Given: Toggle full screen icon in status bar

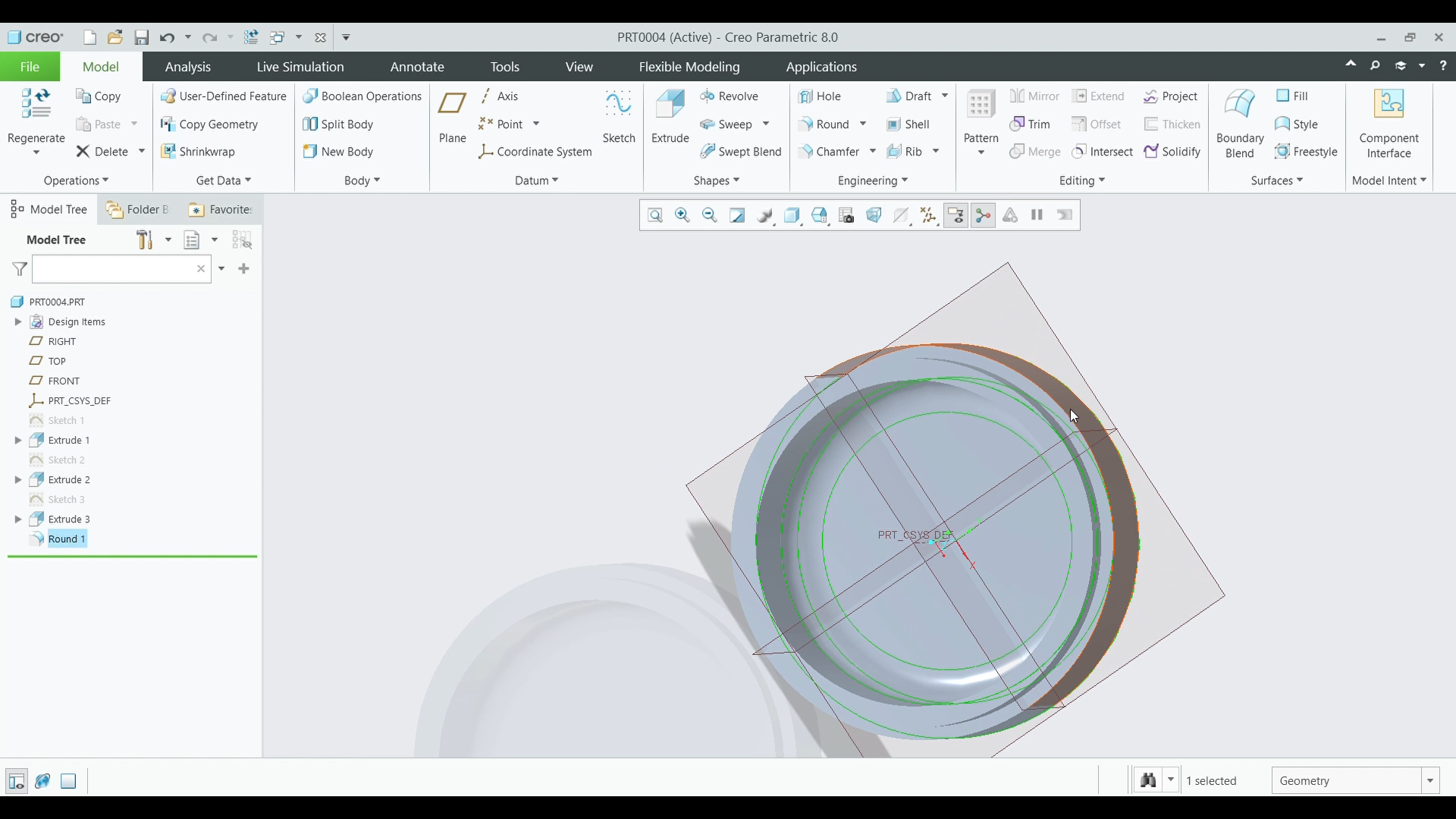Looking at the screenshot, I should click(68, 780).
